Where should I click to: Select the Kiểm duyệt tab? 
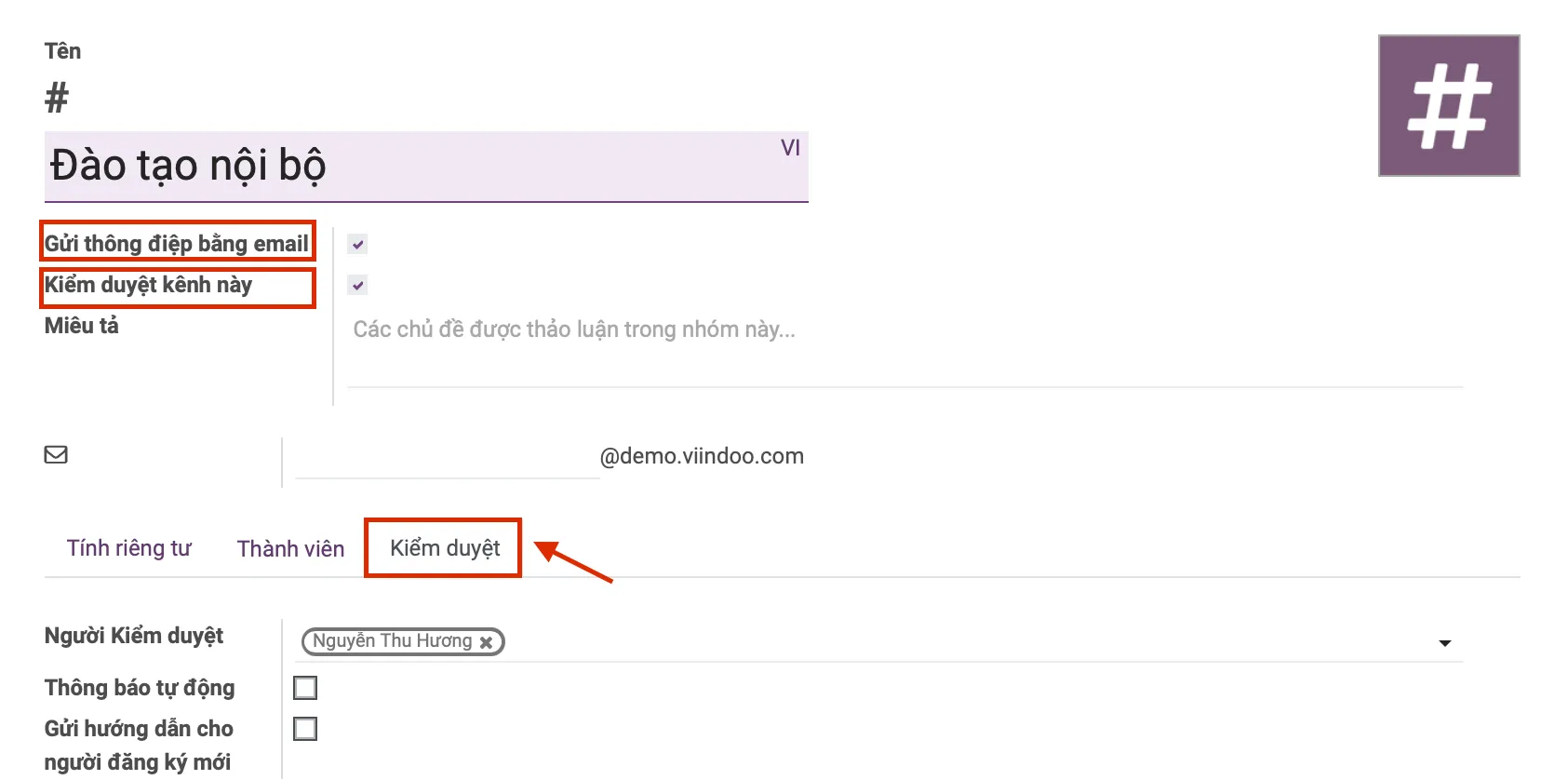point(445,548)
